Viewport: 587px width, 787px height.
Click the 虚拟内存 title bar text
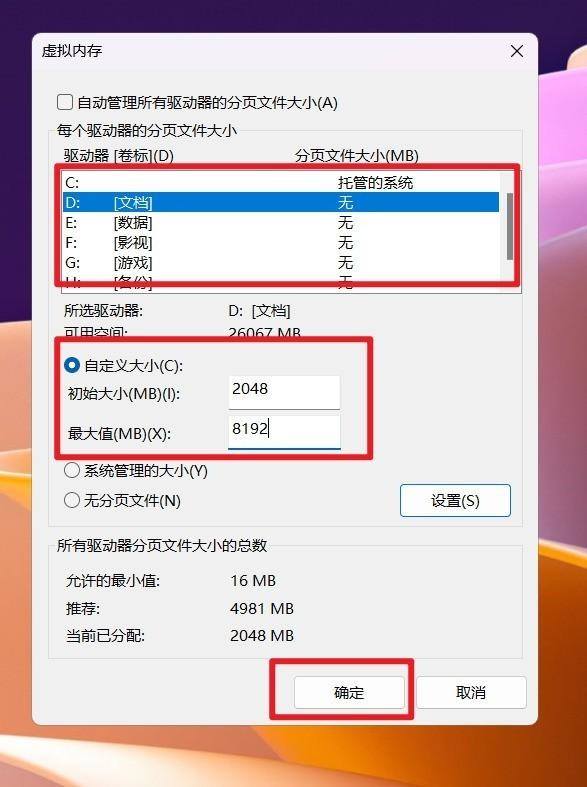[x=72, y=51]
